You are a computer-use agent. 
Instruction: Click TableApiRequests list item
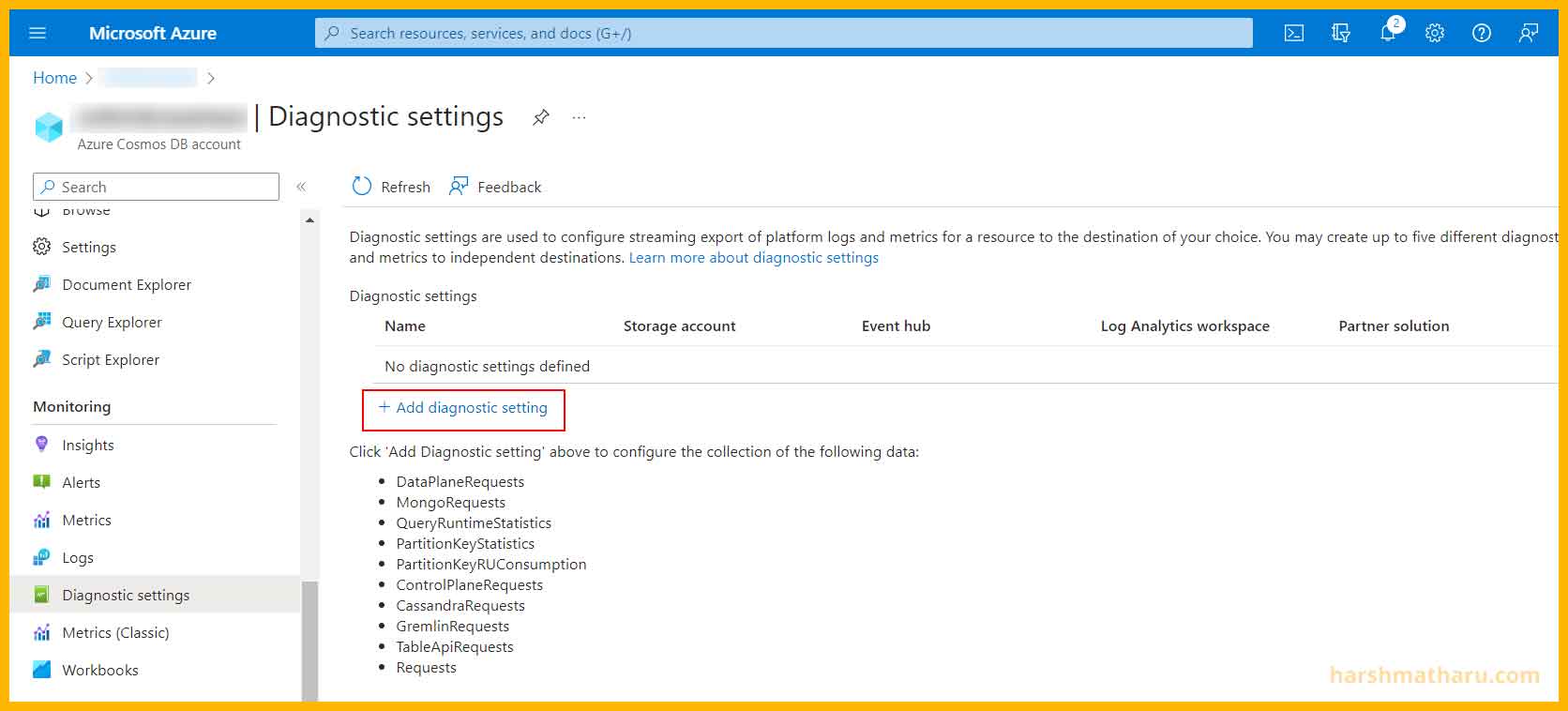coord(455,646)
